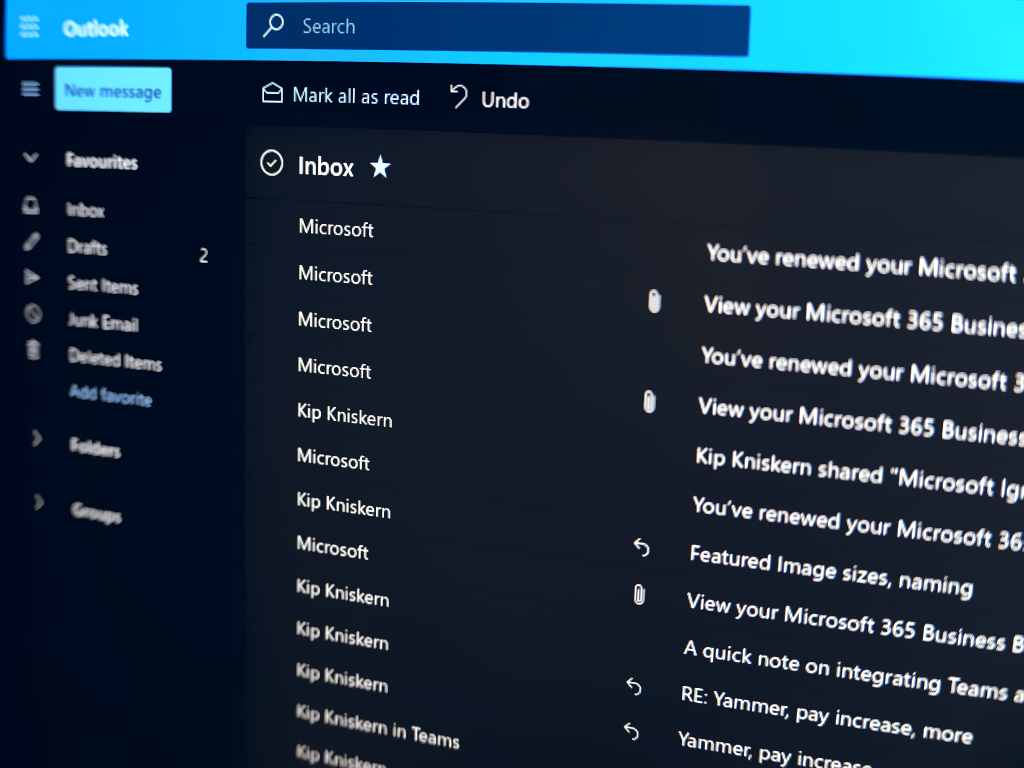Open "Featured Image sizes, naming" email
Viewport: 1024px width, 768px height.
(831, 571)
